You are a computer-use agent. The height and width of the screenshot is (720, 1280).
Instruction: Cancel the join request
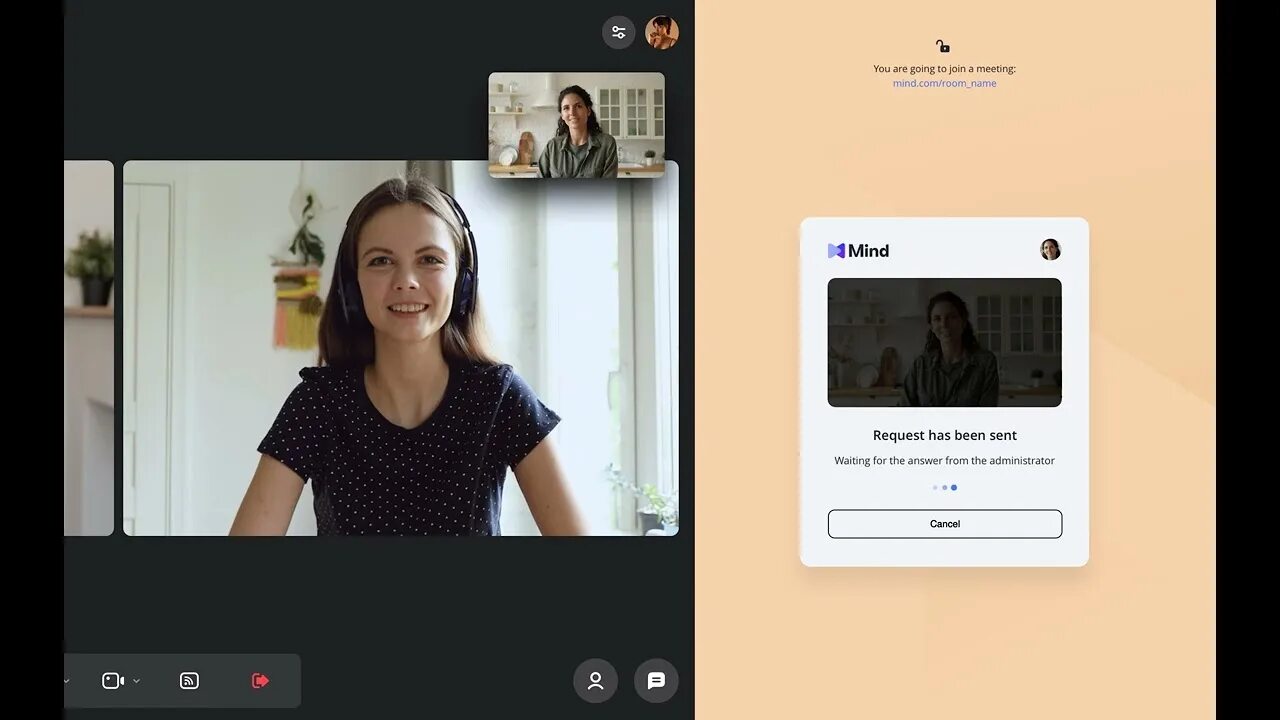(945, 524)
